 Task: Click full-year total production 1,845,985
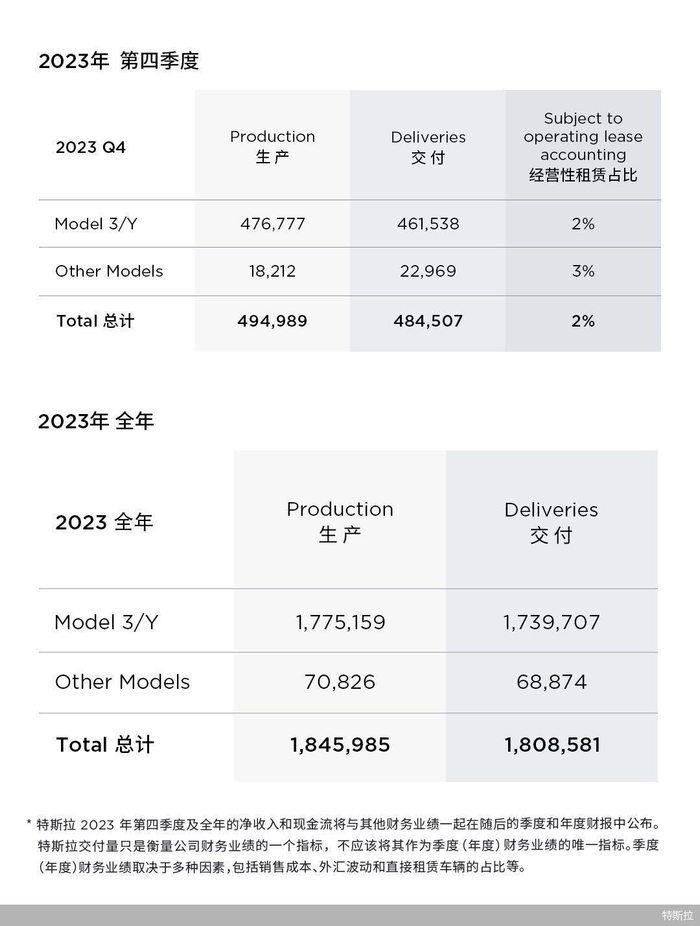[340, 745]
